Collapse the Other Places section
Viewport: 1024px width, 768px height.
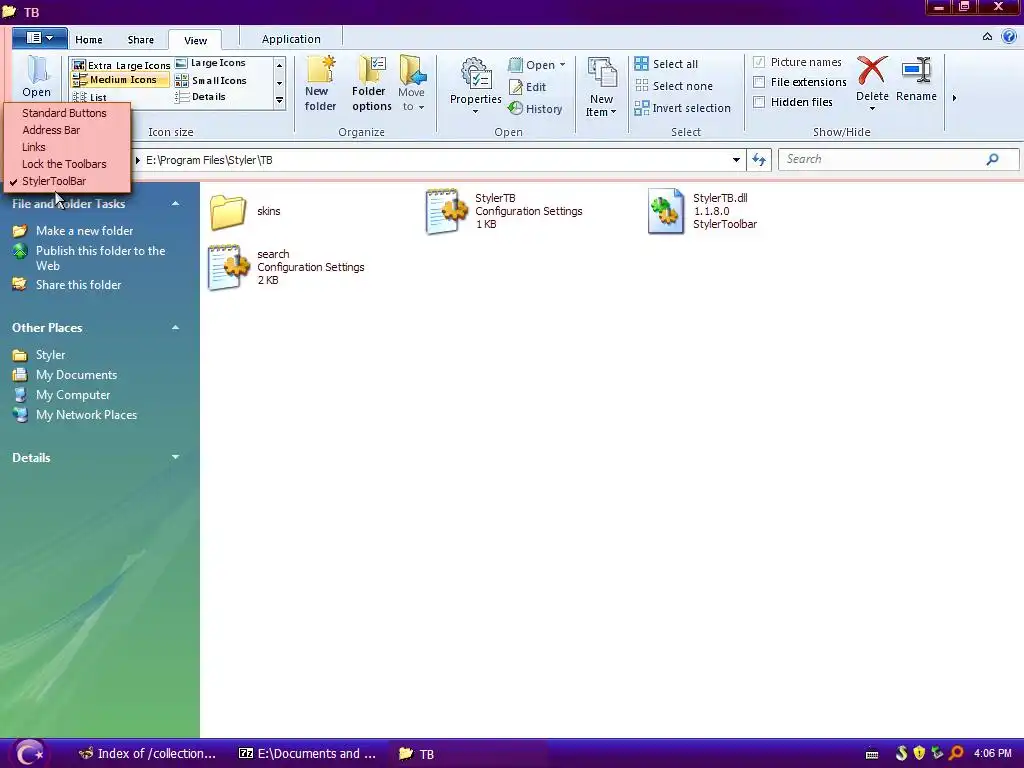[175, 328]
